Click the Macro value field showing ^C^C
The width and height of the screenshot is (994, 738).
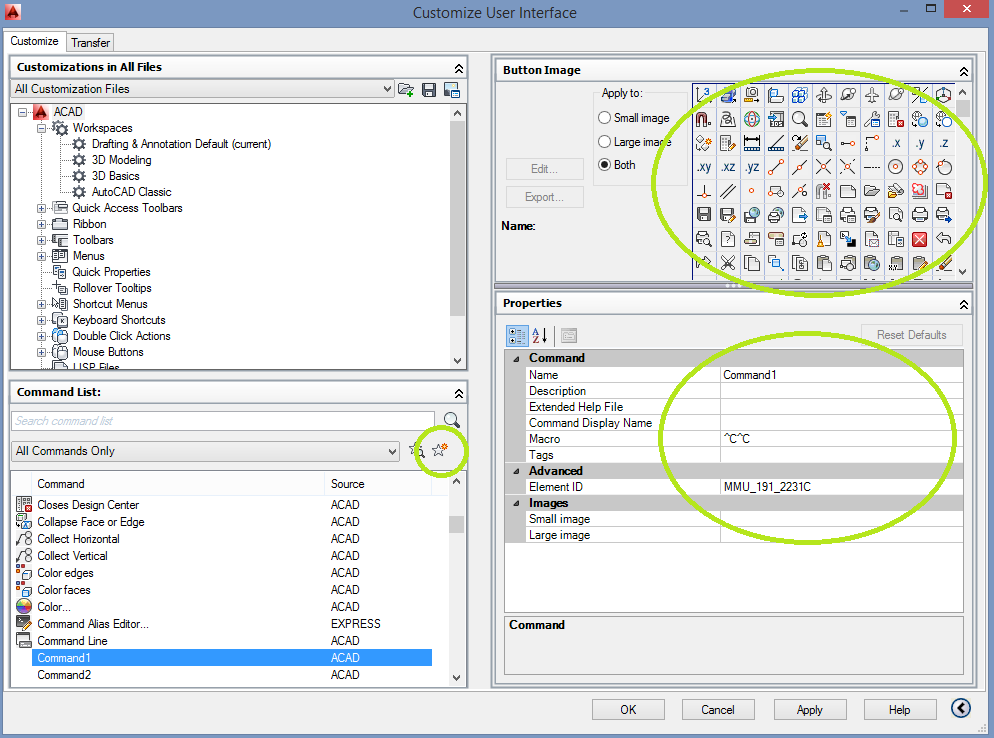click(x=842, y=439)
